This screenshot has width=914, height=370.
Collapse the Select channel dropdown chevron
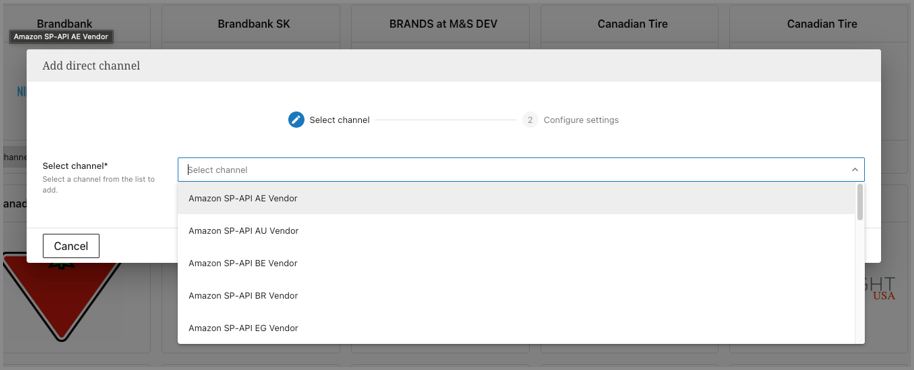tap(855, 170)
